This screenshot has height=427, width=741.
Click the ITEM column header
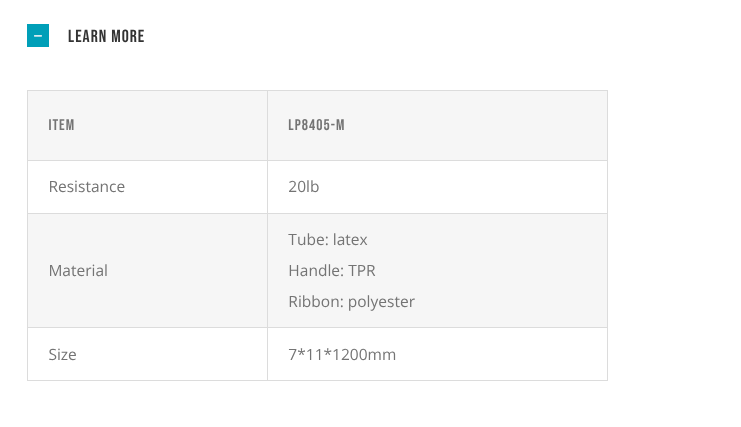(62, 126)
